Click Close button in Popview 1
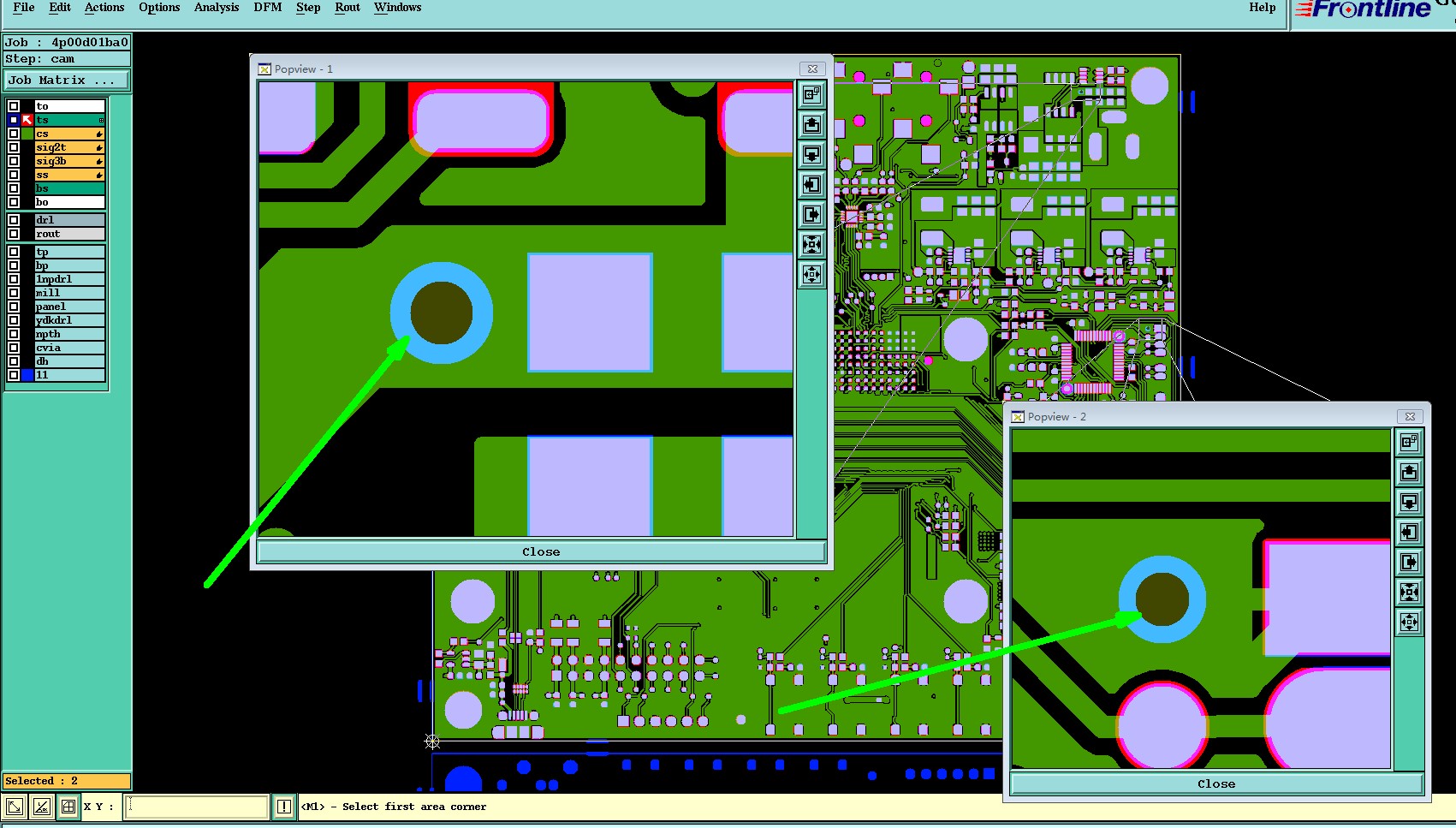Image resolution: width=1456 pixels, height=828 pixels. 541,552
